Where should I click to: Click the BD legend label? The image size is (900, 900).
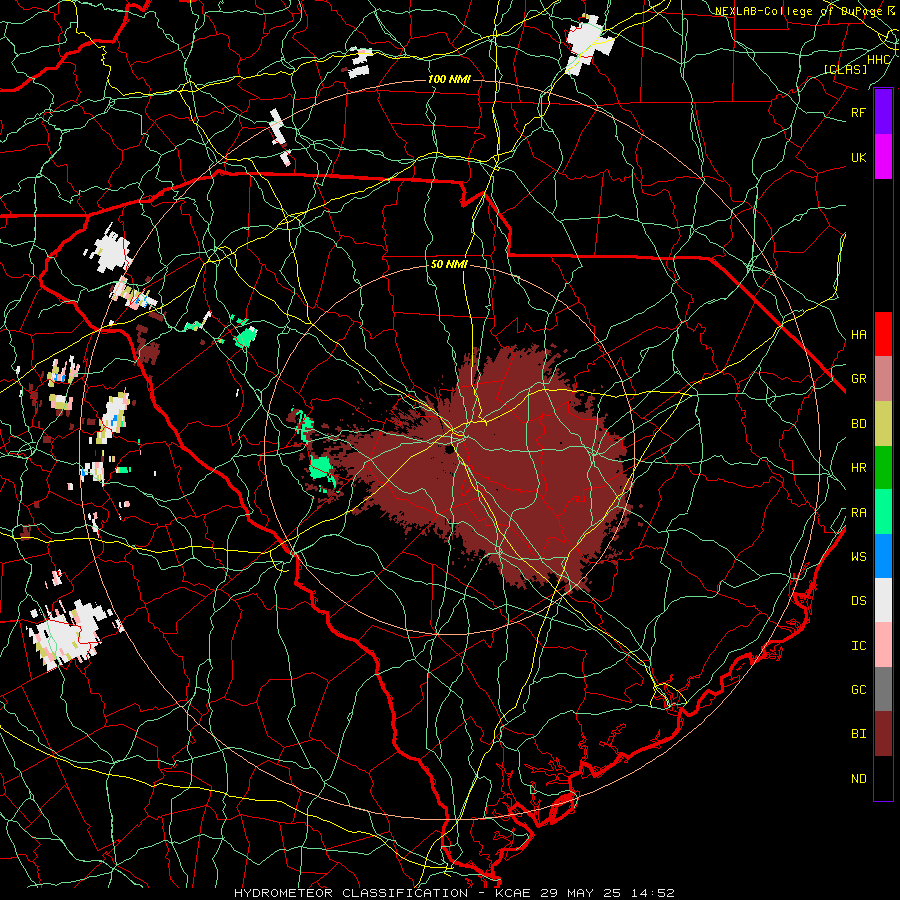[x=858, y=424]
